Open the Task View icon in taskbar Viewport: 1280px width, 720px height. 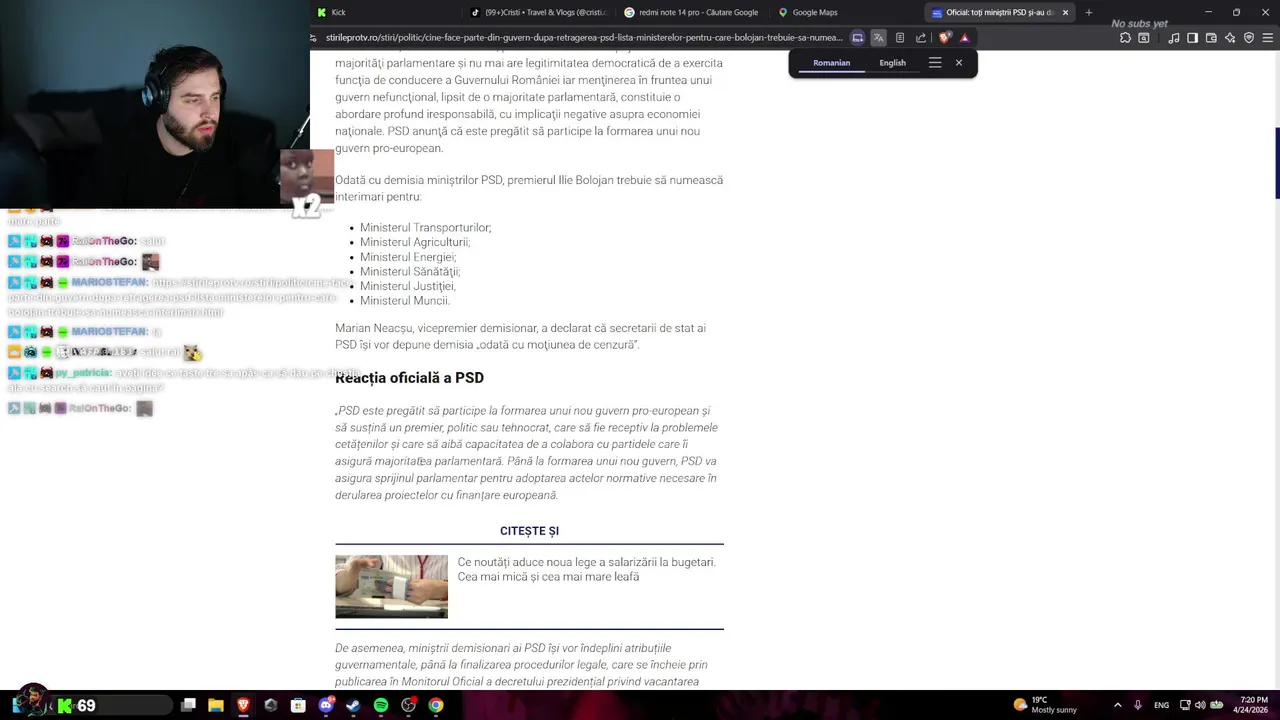click(x=188, y=705)
